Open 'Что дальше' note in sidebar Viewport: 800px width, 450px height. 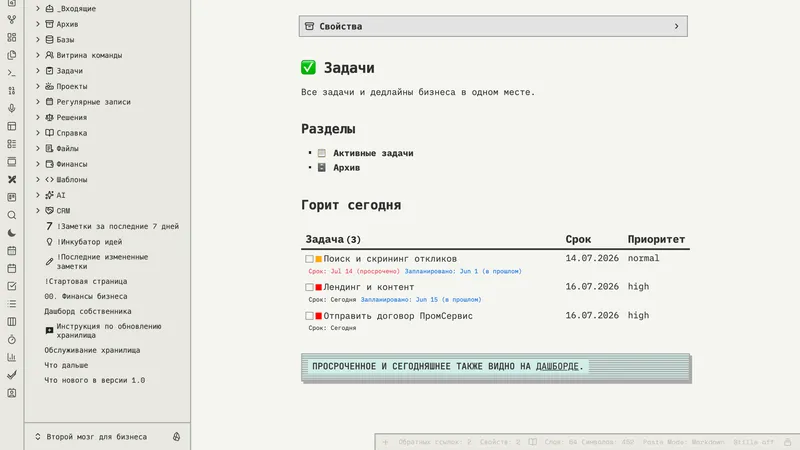pos(66,365)
